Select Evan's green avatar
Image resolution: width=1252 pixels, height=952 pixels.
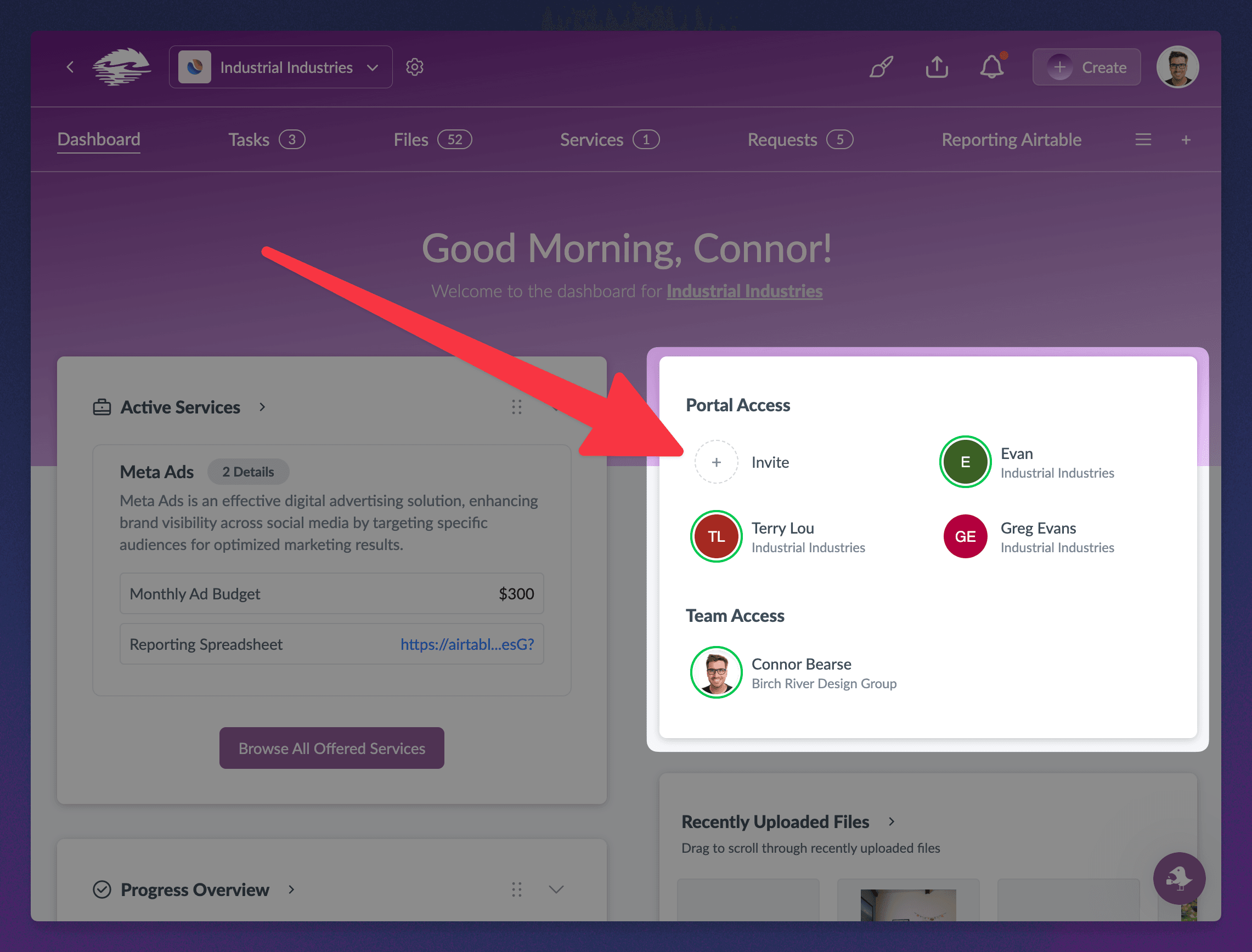click(965, 462)
